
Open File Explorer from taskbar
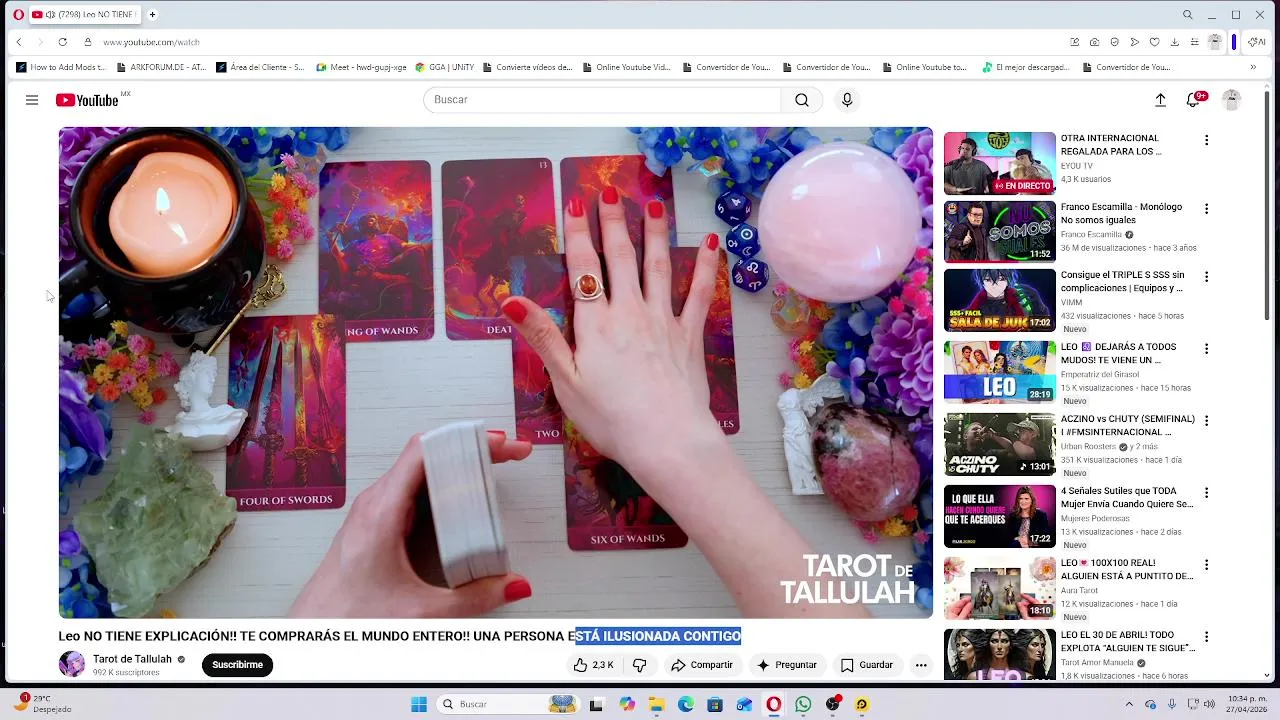[656, 705]
